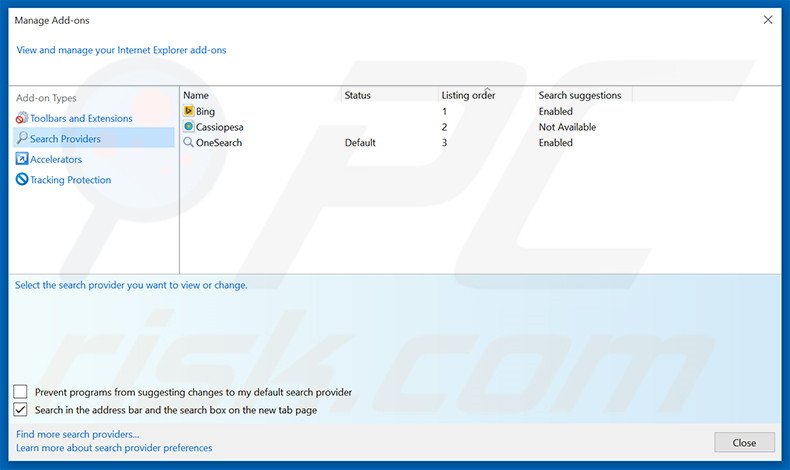Click Enabled suggestion status for Bing

tap(556, 111)
